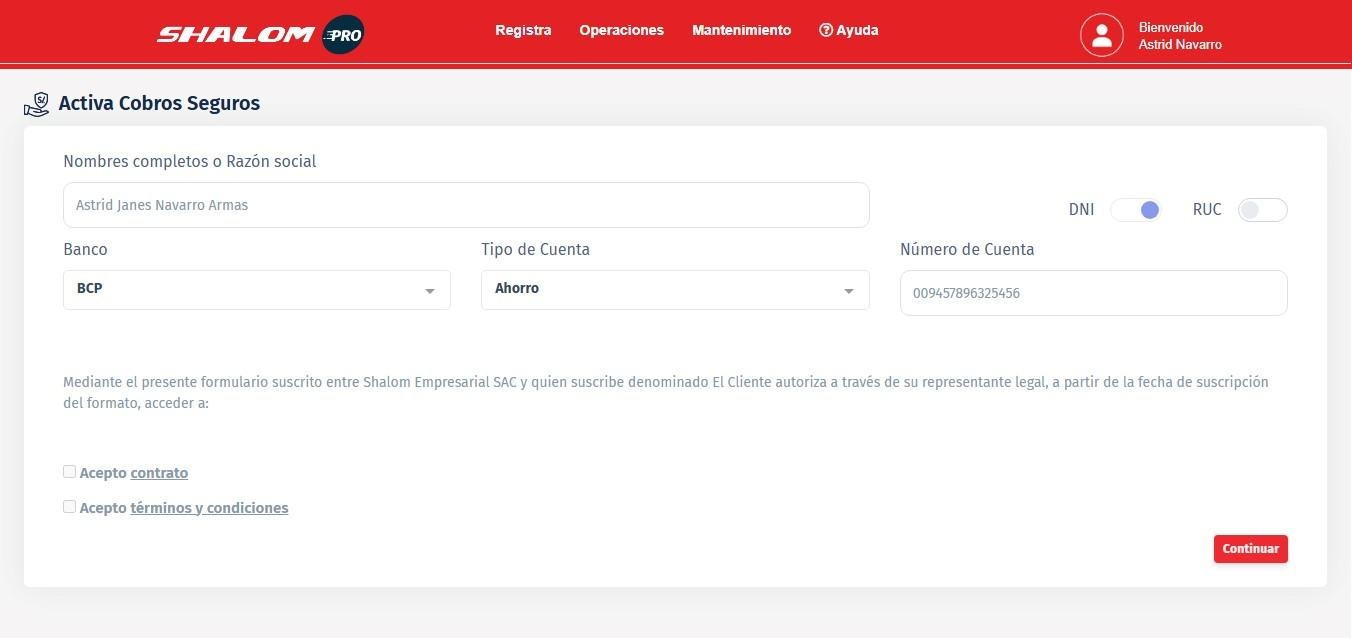
Task: Click the Shalom Pro logo
Action: pos(259,35)
